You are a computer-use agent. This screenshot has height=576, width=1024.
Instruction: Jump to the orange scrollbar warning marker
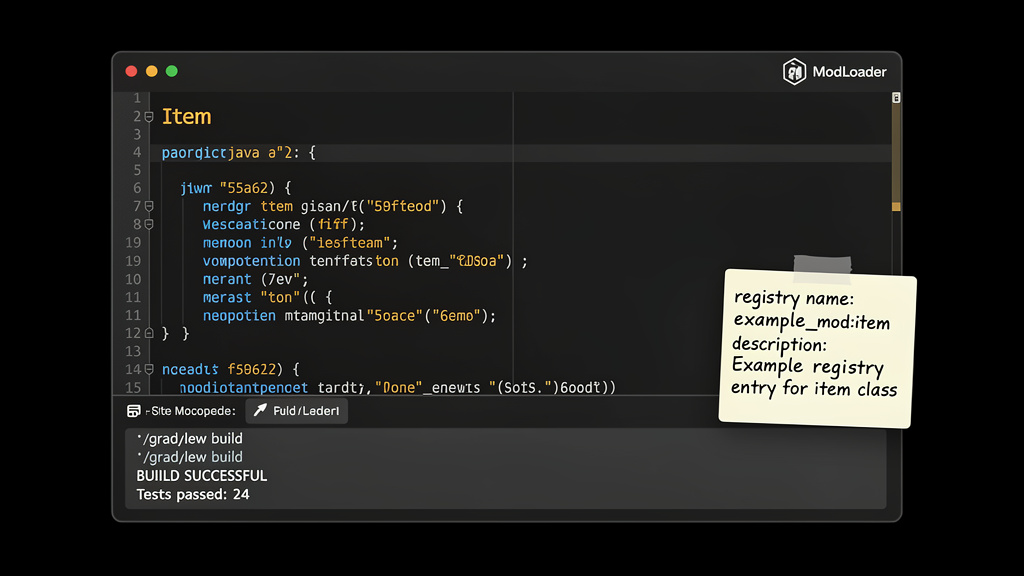(896, 206)
